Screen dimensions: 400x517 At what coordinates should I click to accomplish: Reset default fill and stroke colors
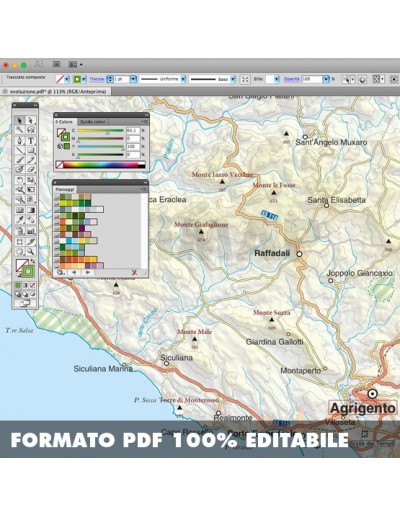pos(19,276)
